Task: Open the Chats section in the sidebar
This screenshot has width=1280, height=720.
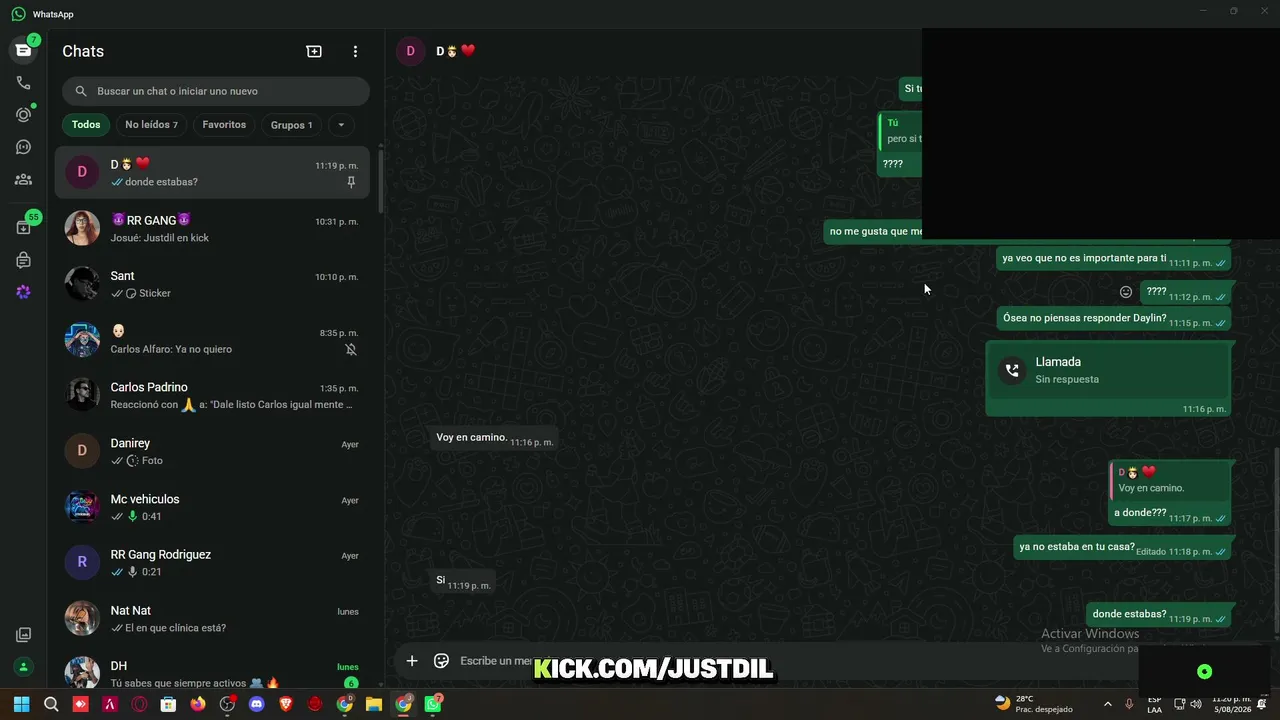Action: (x=23, y=50)
